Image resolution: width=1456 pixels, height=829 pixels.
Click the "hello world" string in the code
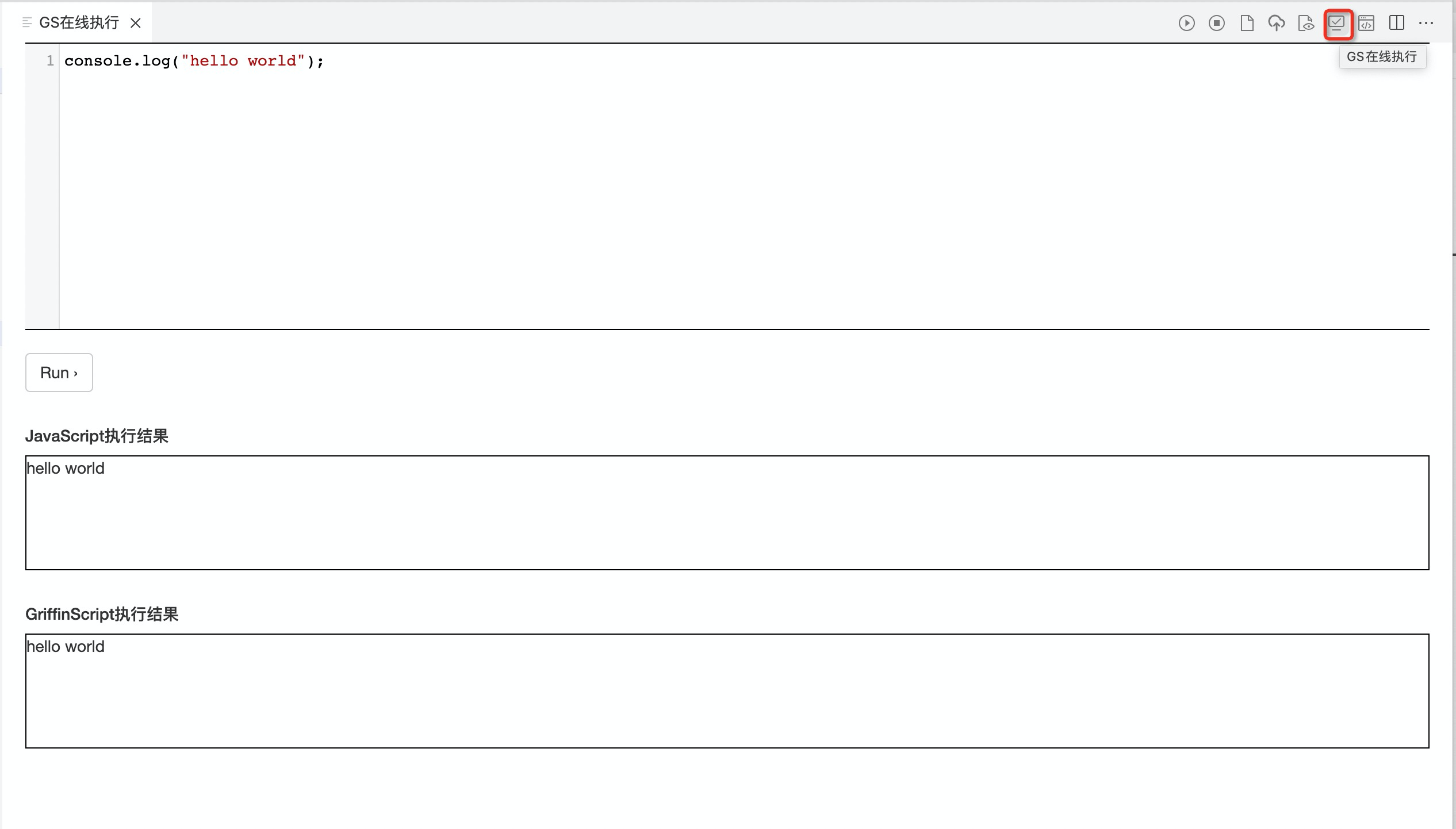click(x=243, y=61)
